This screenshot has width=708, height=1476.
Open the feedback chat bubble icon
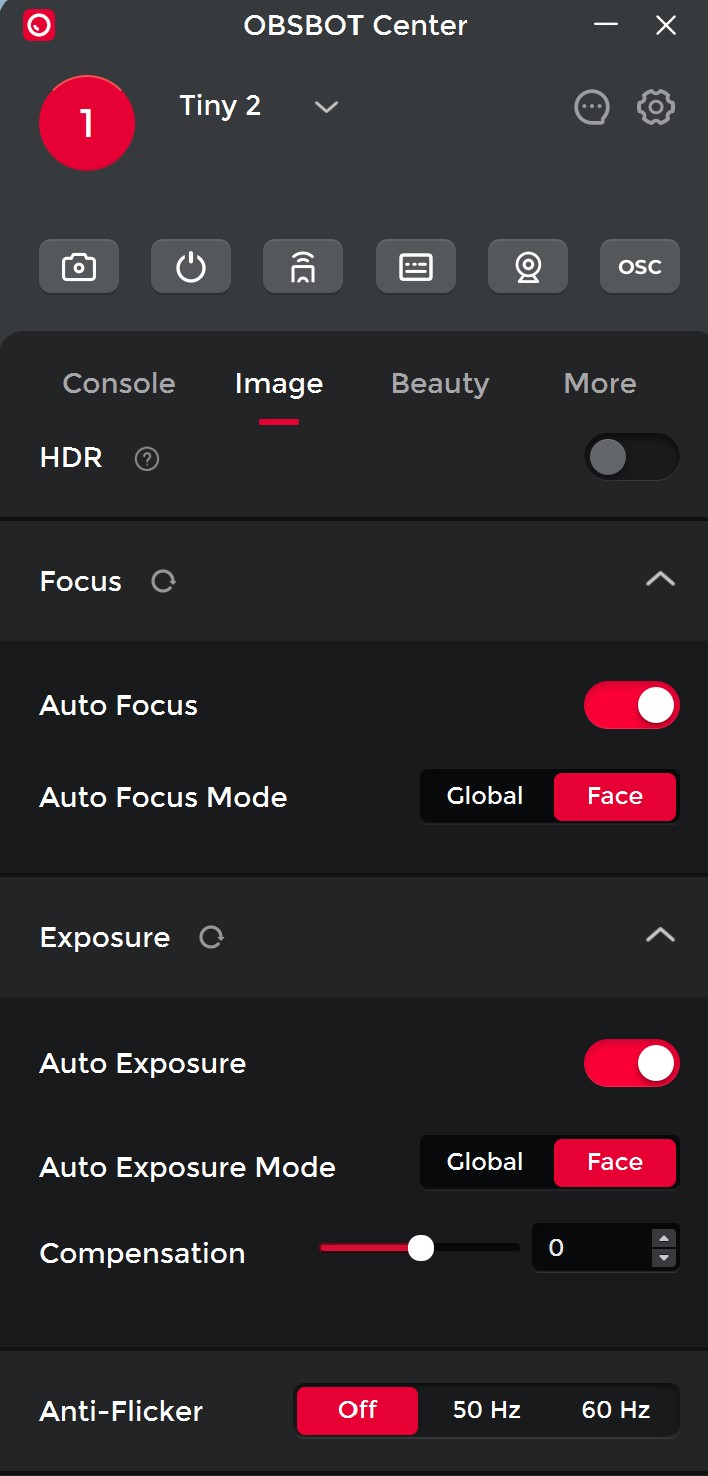(x=592, y=107)
